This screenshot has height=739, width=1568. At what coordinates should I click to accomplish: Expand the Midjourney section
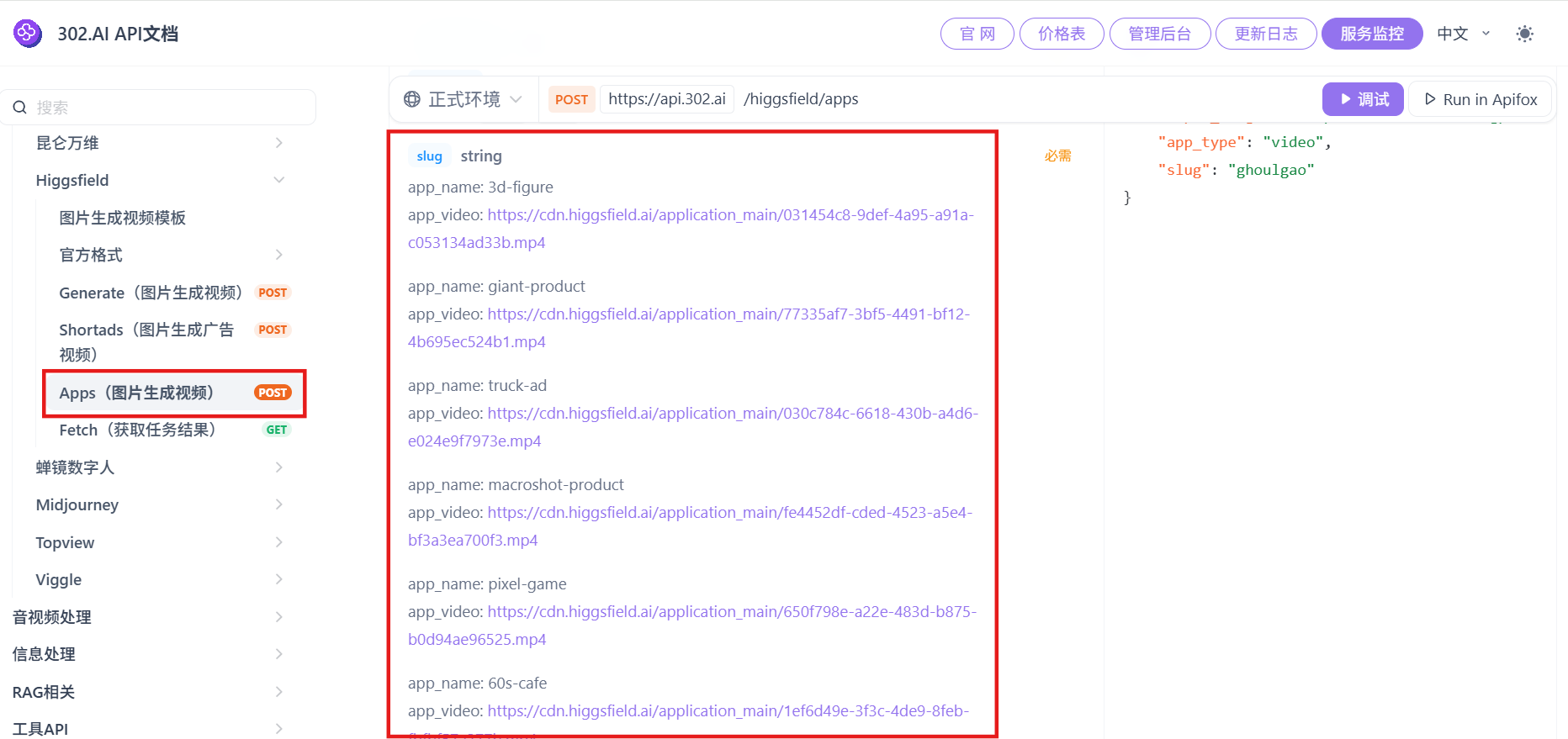[279, 504]
